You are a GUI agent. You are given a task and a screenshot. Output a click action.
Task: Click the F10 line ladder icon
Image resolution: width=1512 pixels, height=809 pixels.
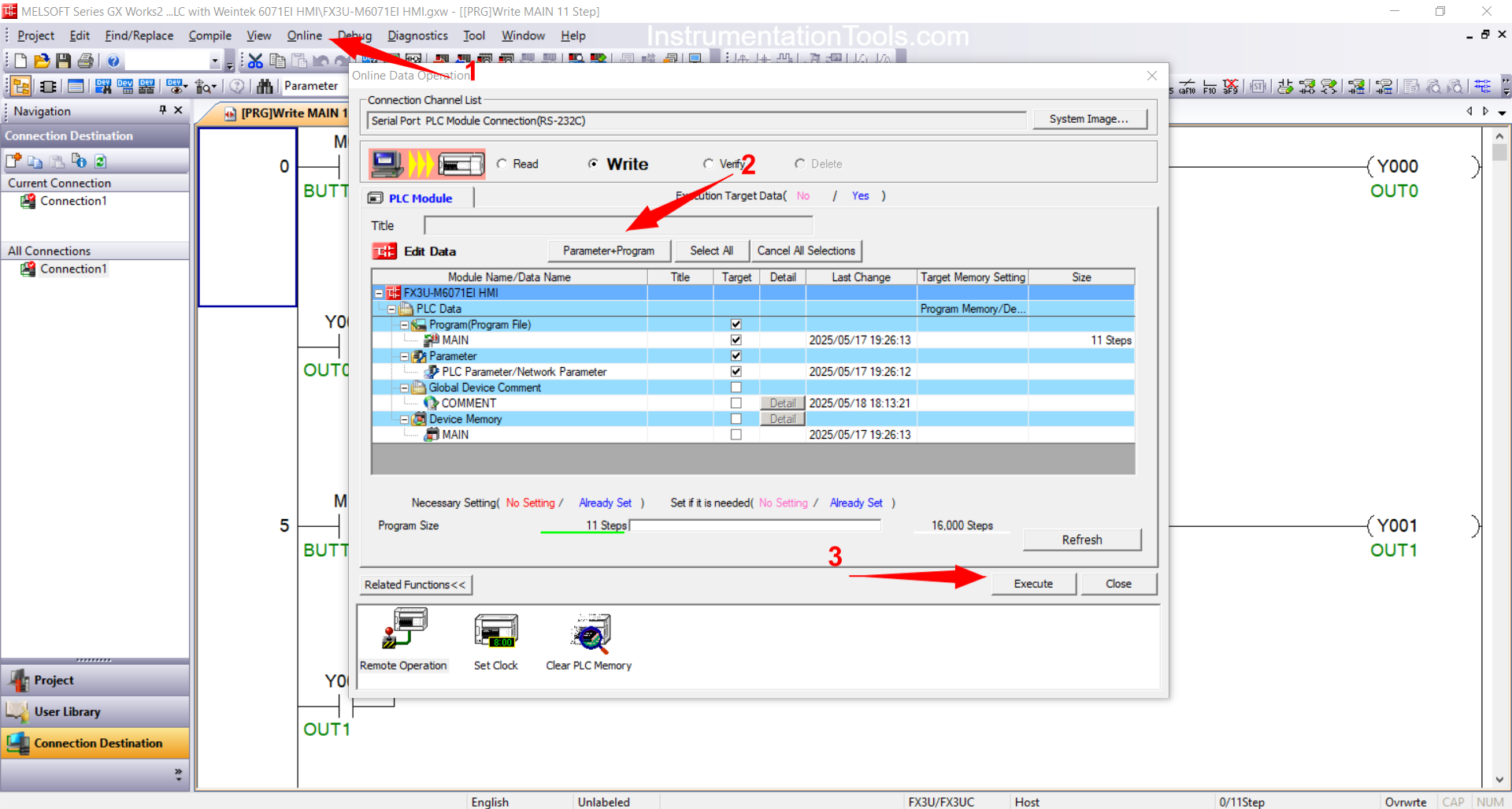tap(1210, 86)
